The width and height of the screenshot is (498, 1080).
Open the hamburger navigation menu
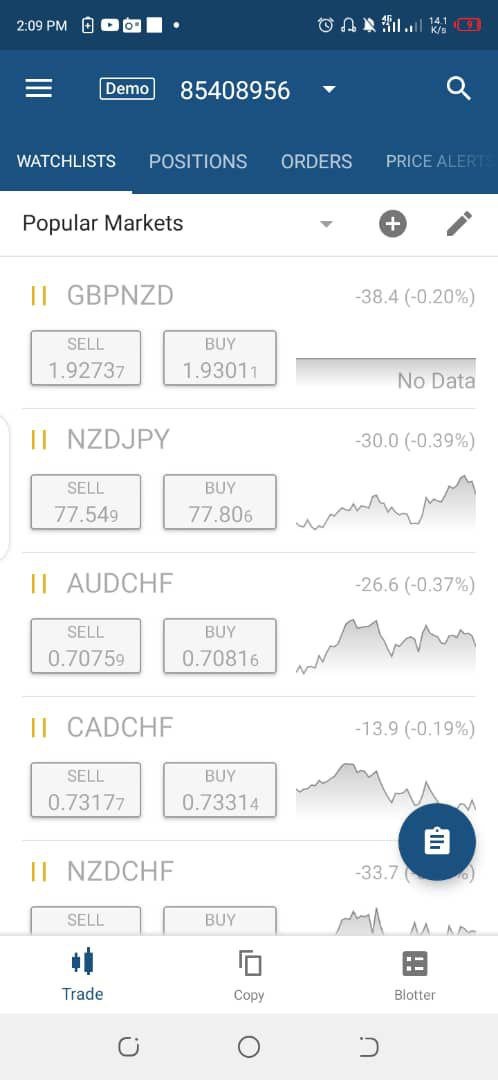point(39,88)
